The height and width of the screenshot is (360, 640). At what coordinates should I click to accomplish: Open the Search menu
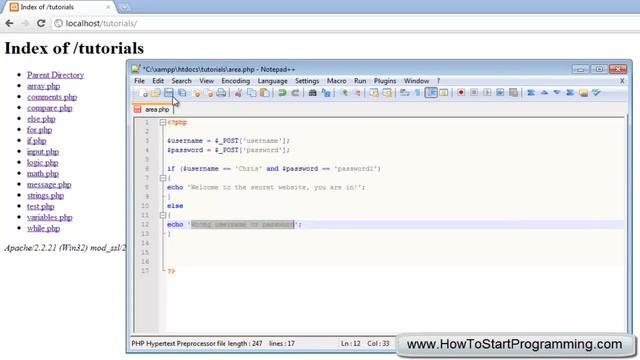181,81
